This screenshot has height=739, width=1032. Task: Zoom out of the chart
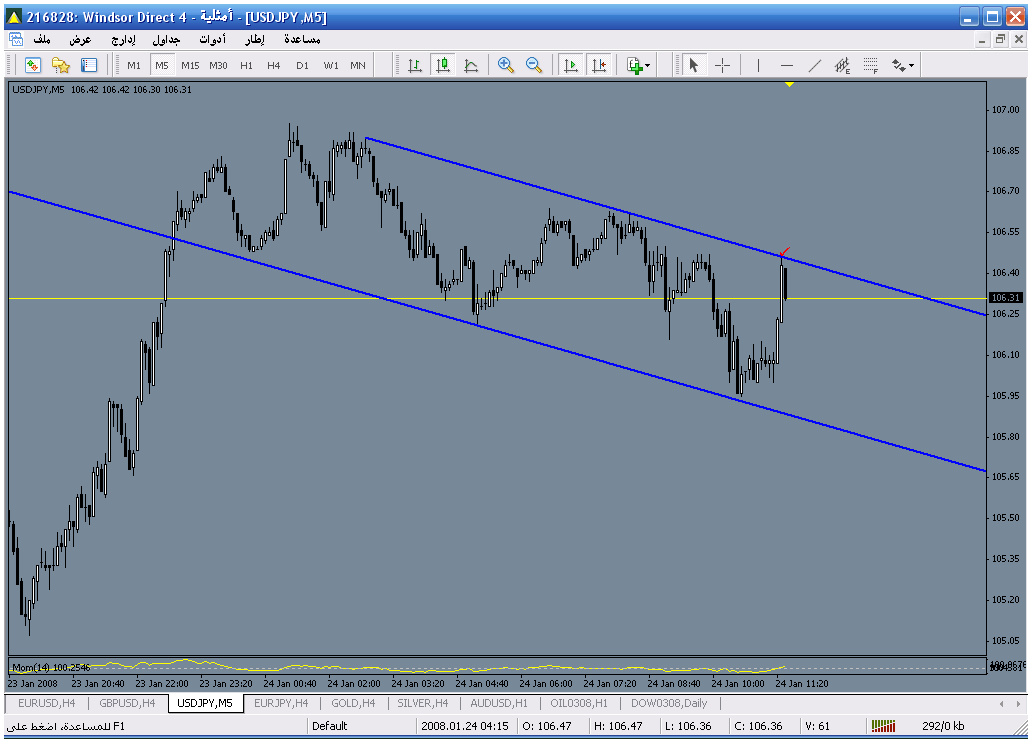(x=534, y=65)
